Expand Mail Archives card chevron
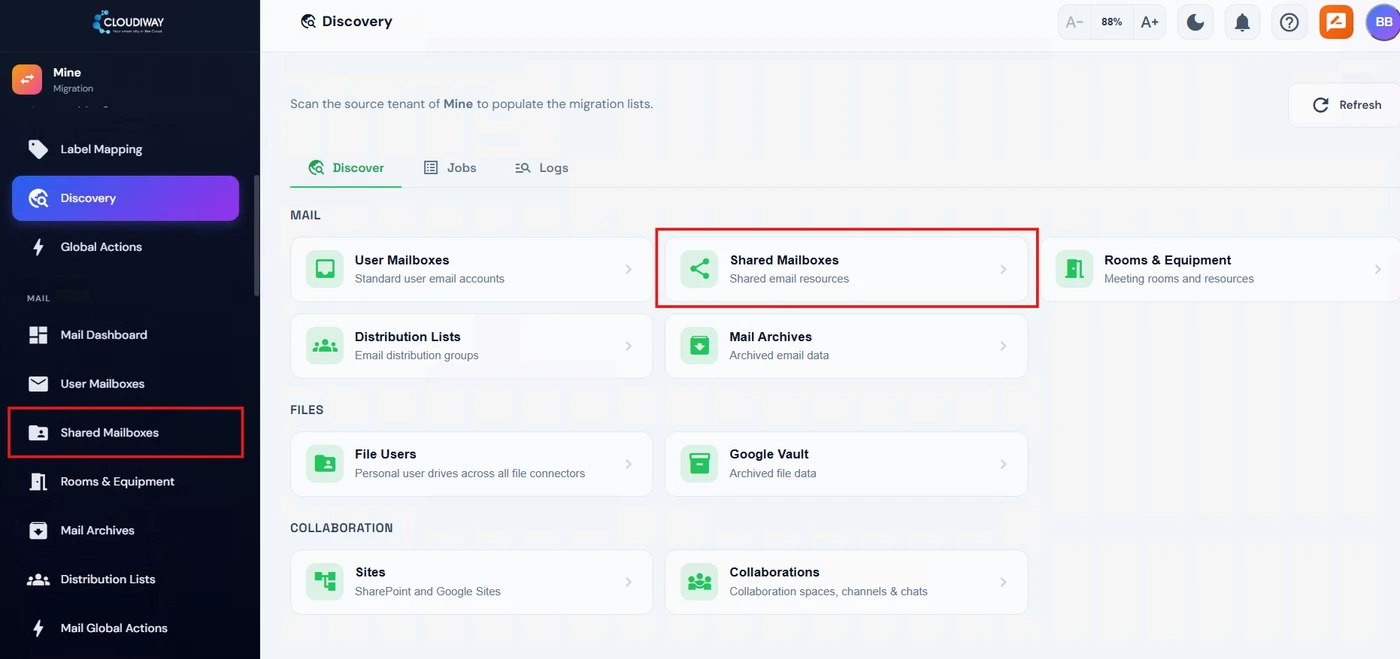1400x659 pixels. click(1003, 346)
